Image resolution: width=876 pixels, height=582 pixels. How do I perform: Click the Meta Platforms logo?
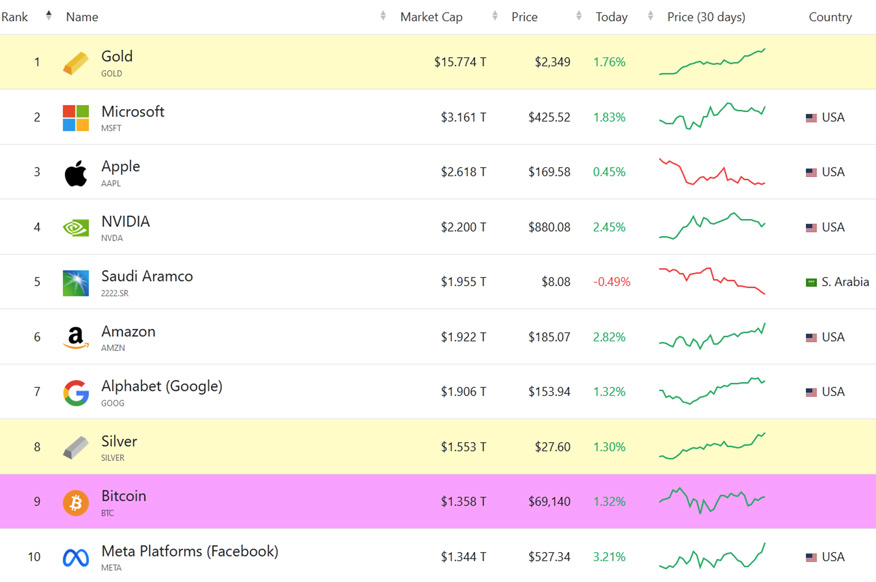(x=76, y=558)
